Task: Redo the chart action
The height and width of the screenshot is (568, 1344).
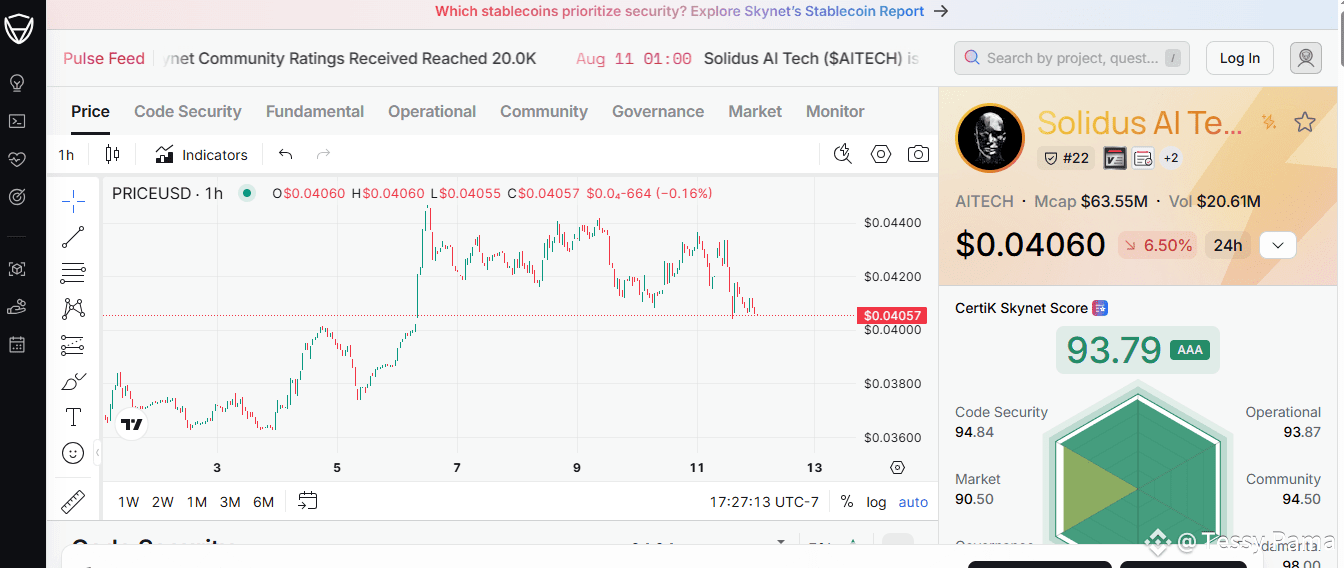Action: click(323, 154)
